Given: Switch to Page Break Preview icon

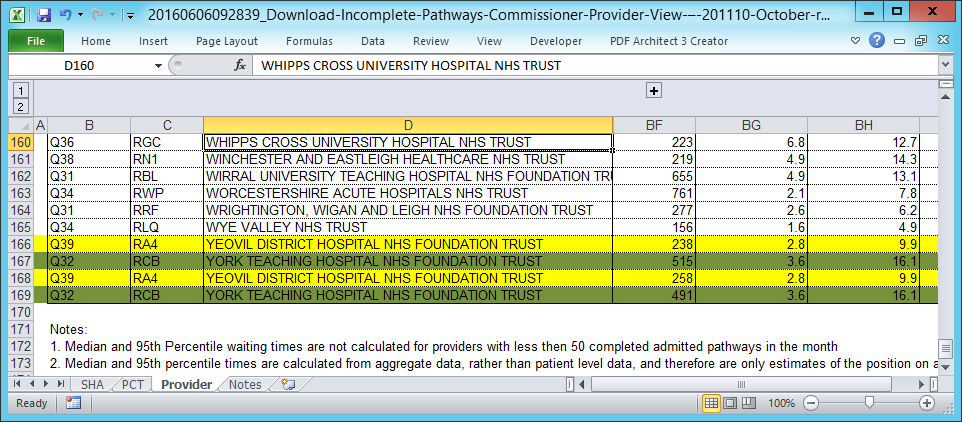Looking at the screenshot, I should pos(748,403).
